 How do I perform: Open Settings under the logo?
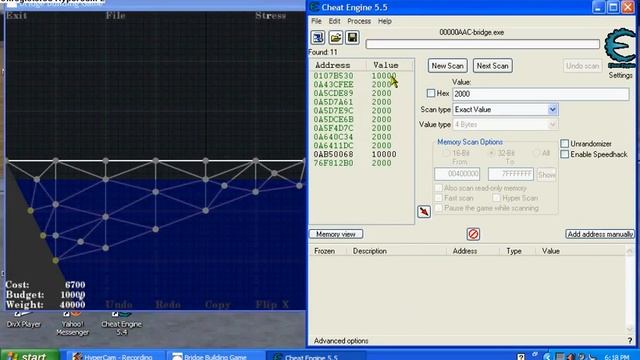click(x=620, y=75)
